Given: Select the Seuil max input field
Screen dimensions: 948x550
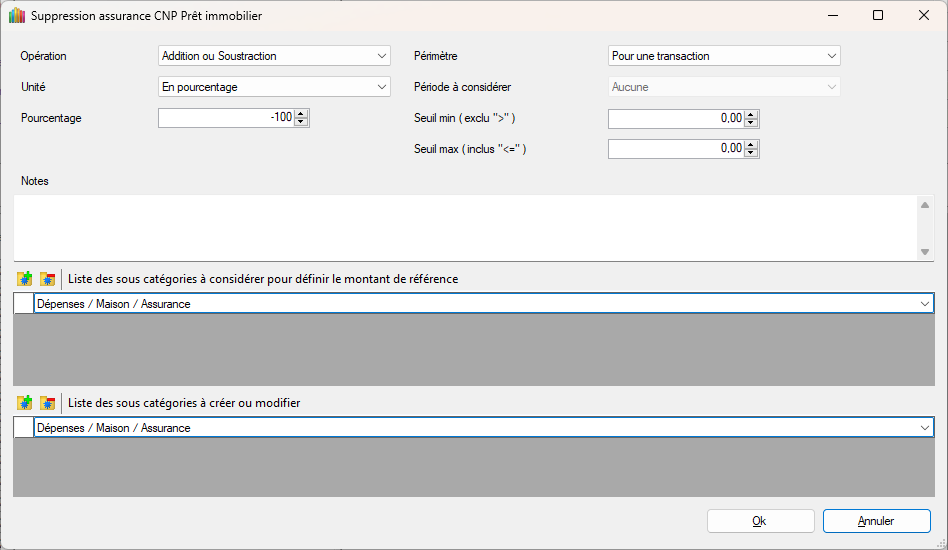Looking at the screenshot, I should [676, 149].
